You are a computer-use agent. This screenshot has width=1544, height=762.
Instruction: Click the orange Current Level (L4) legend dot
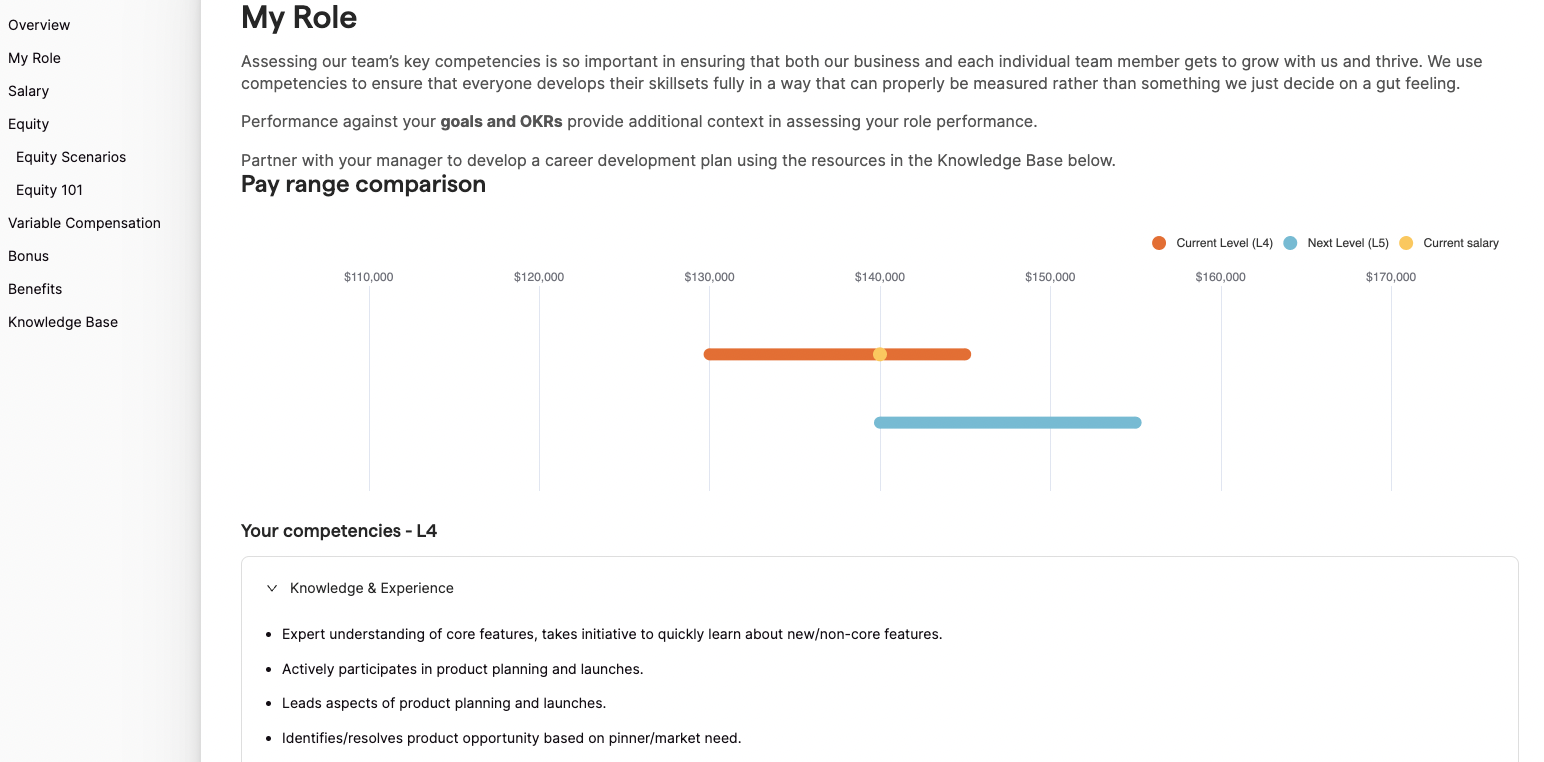(1159, 243)
